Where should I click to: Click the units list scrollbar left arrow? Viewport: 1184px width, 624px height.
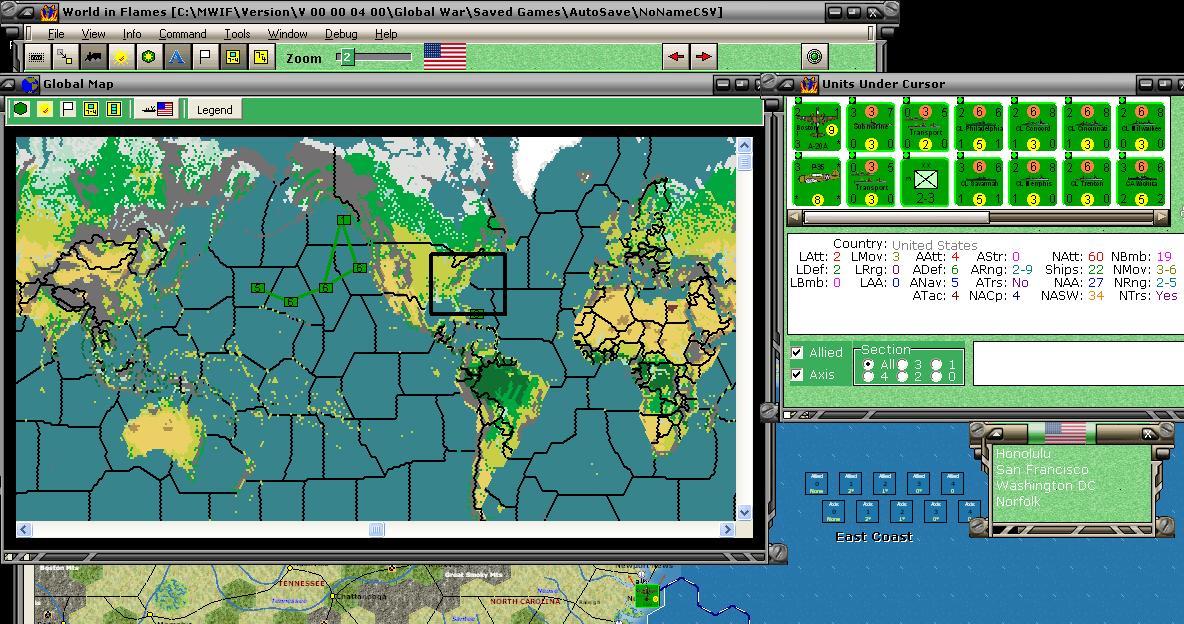(x=794, y=218)
